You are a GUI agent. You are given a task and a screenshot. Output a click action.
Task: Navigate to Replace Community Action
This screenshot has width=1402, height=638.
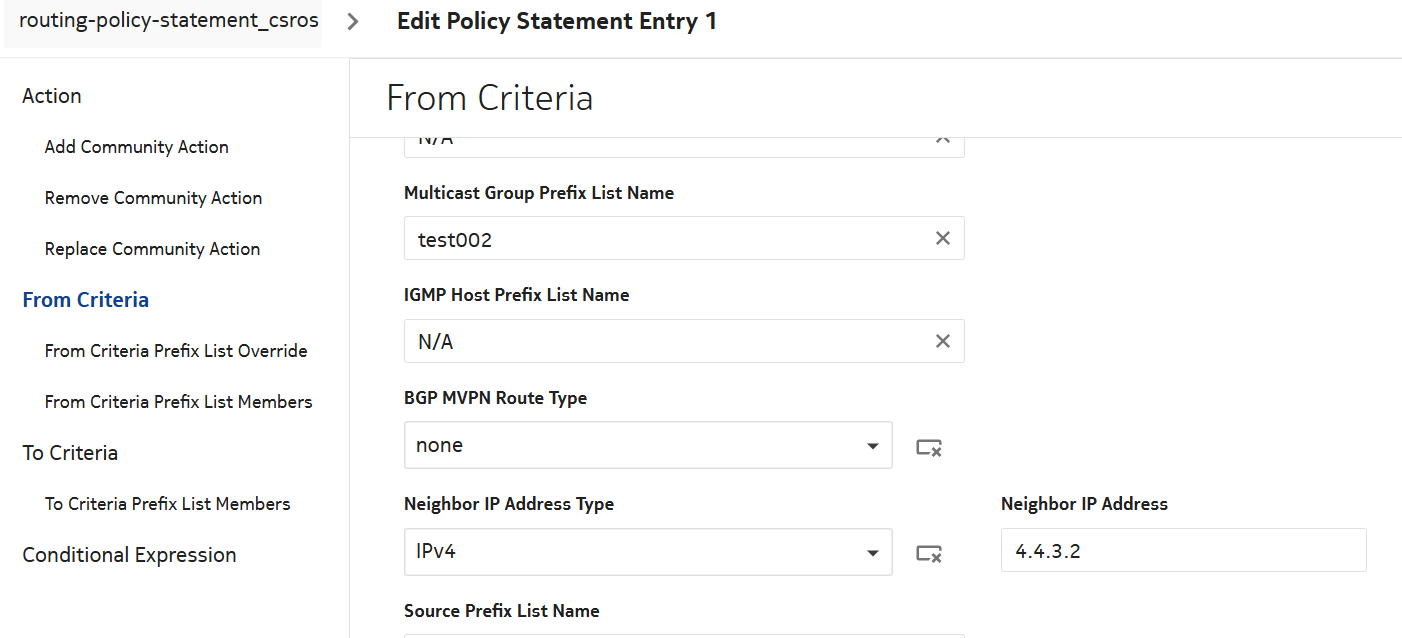[x=152, y=249]
